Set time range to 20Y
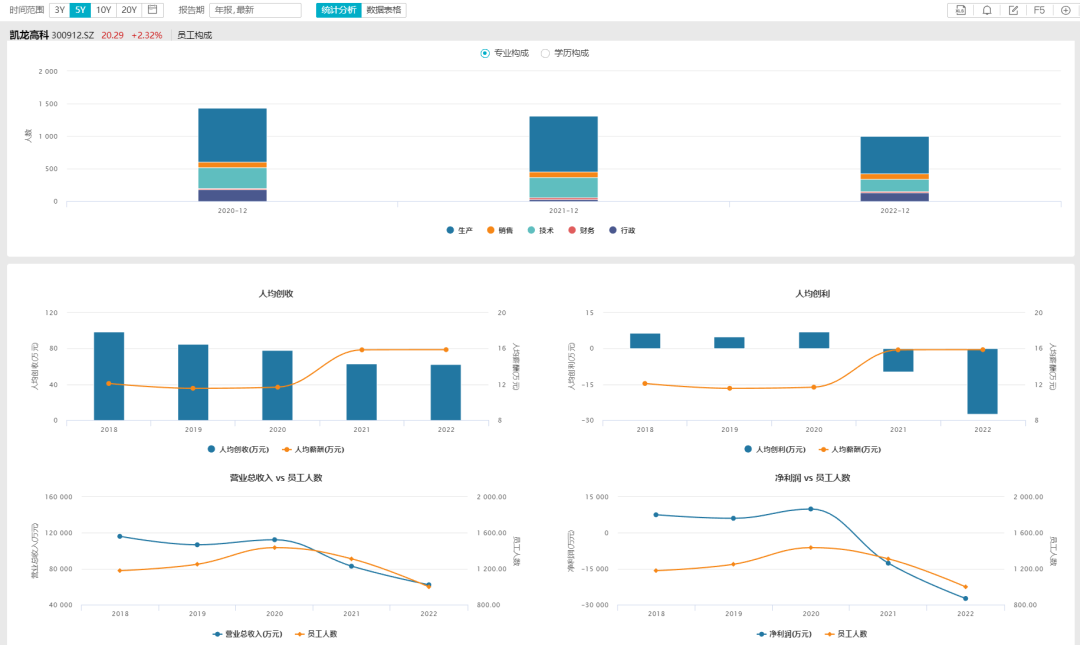The height and width of the screenshot is (645, 1080). (x=129, y=10)
